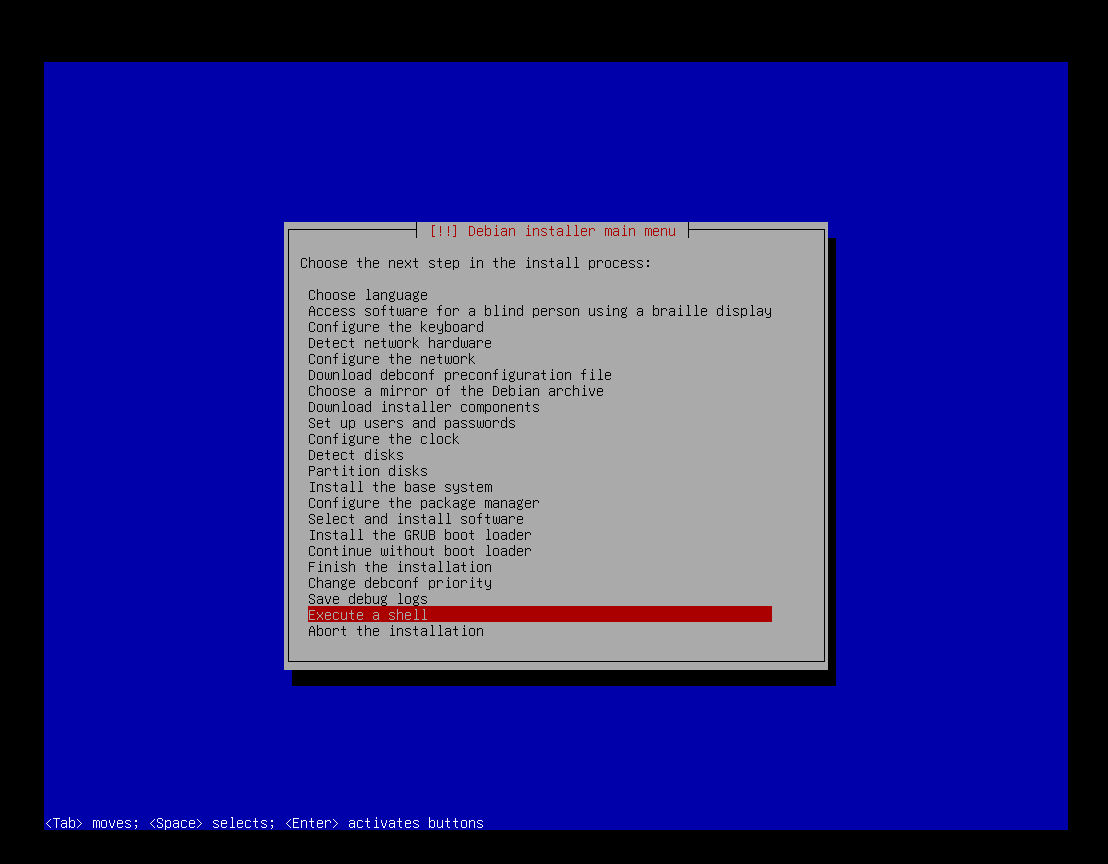The width and height of the screenshot is (1108, 864).
Task: Activate highlighted Execute a shell entry
Action: point(540,615)
